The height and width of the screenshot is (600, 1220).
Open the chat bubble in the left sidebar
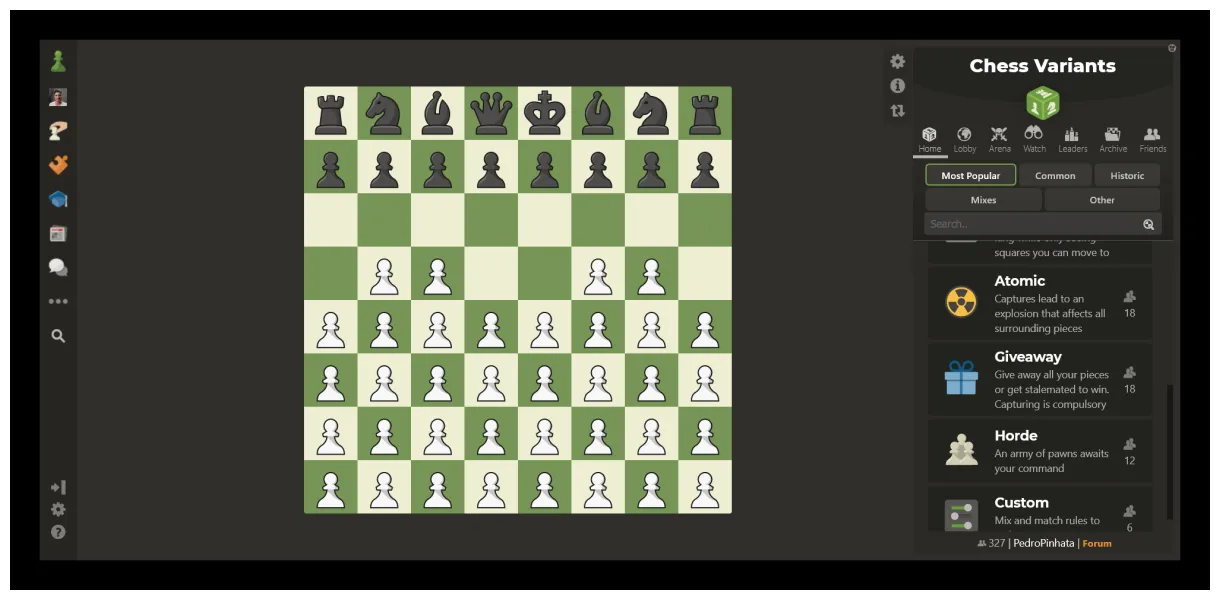pyautogui.click(x=58, y=267)
